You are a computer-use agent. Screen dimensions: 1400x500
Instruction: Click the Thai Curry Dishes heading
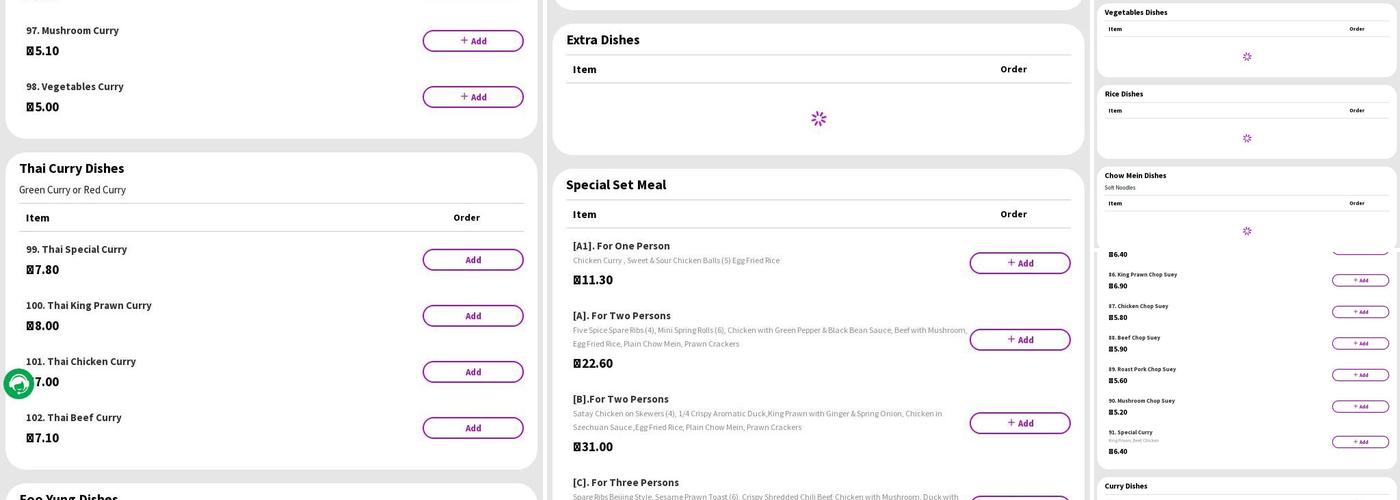[72, 169]
